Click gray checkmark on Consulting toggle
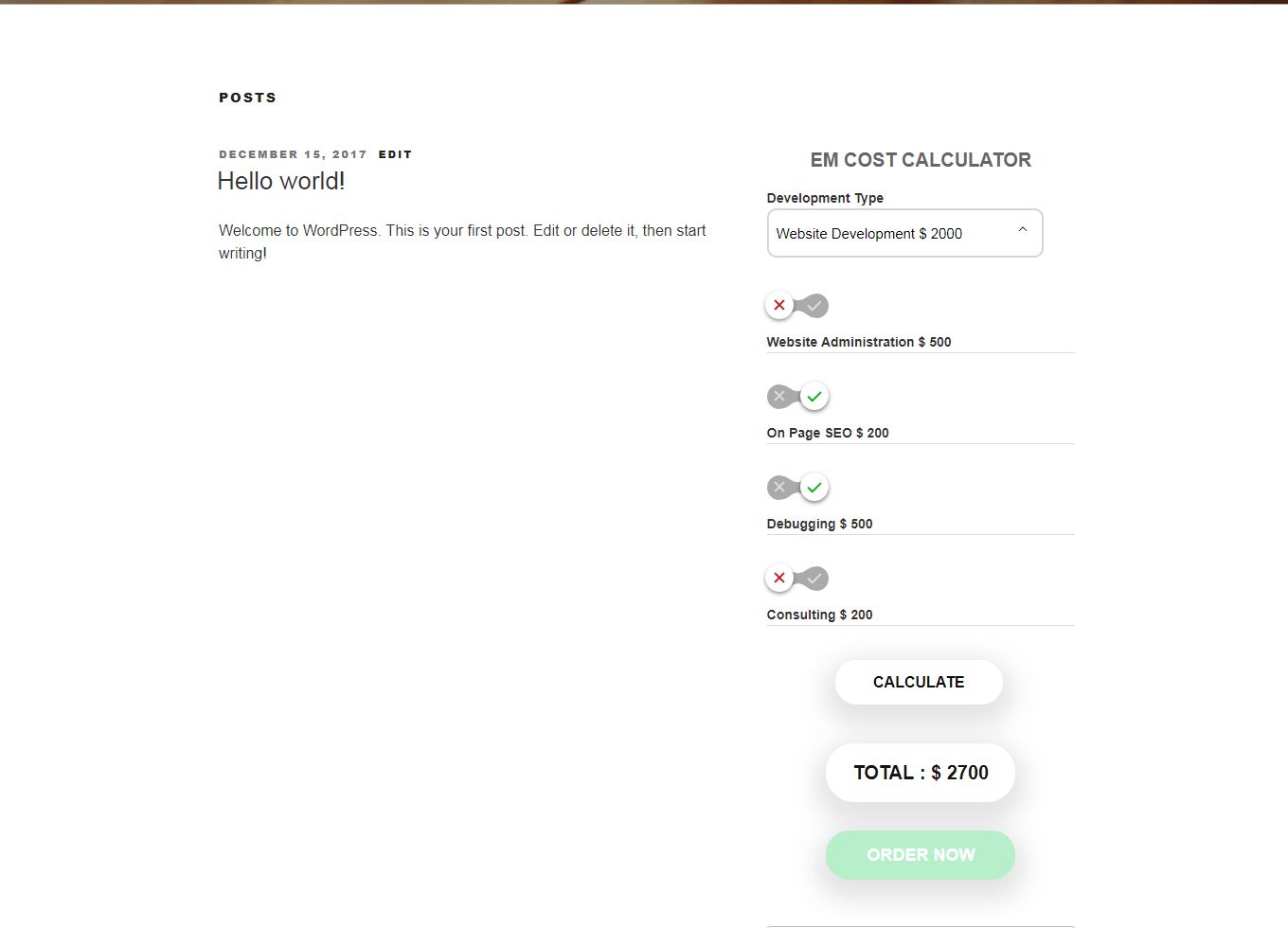This screenshot has width=1288, height=928. (814, 579)
